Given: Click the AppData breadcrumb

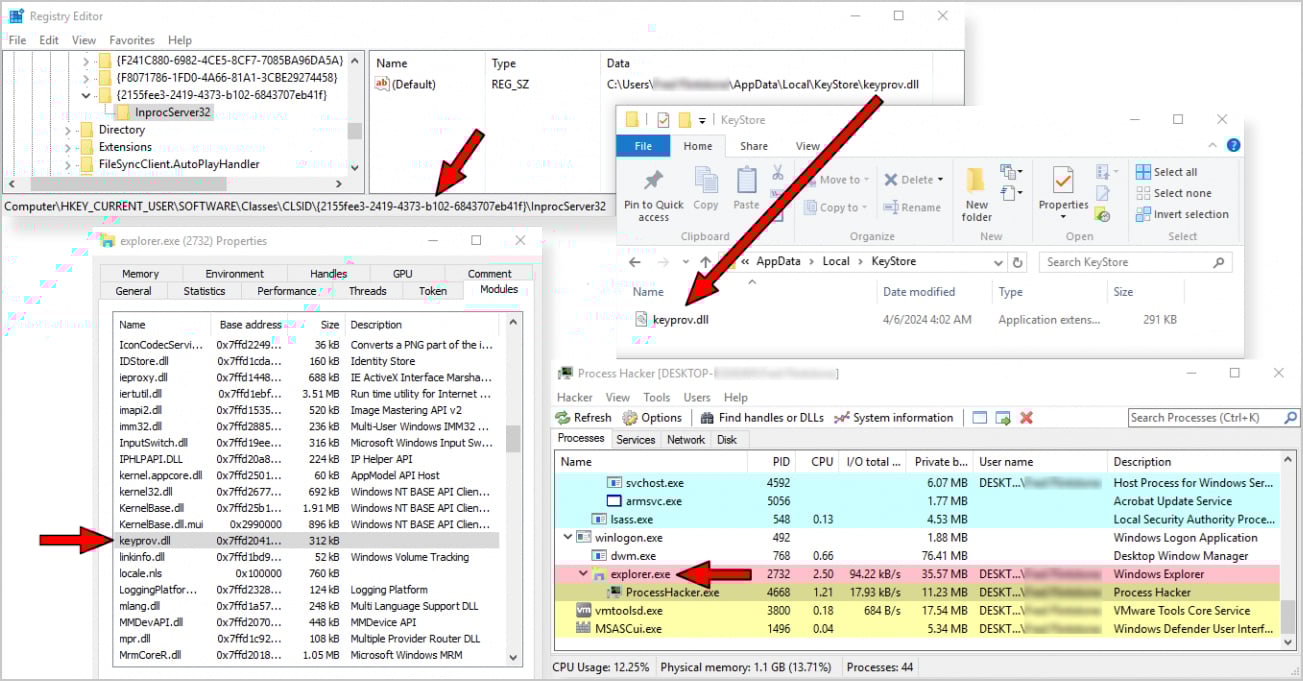Looking at the screenshot, I should point(780,261).
